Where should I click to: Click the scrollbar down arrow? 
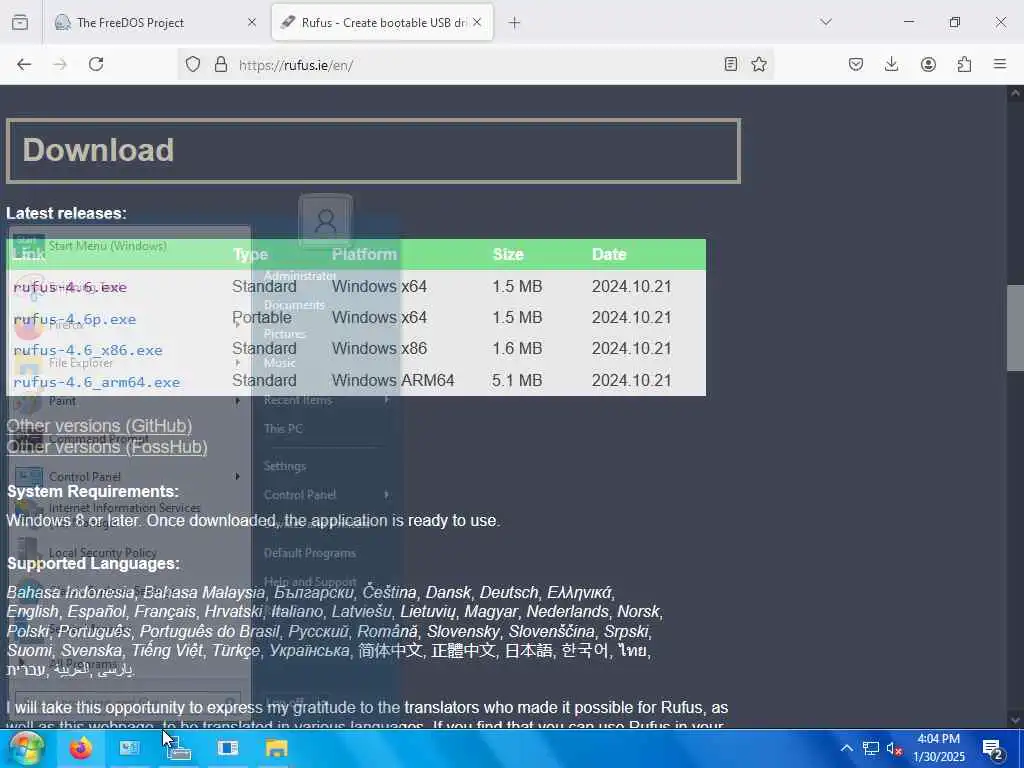(1016, 720)
